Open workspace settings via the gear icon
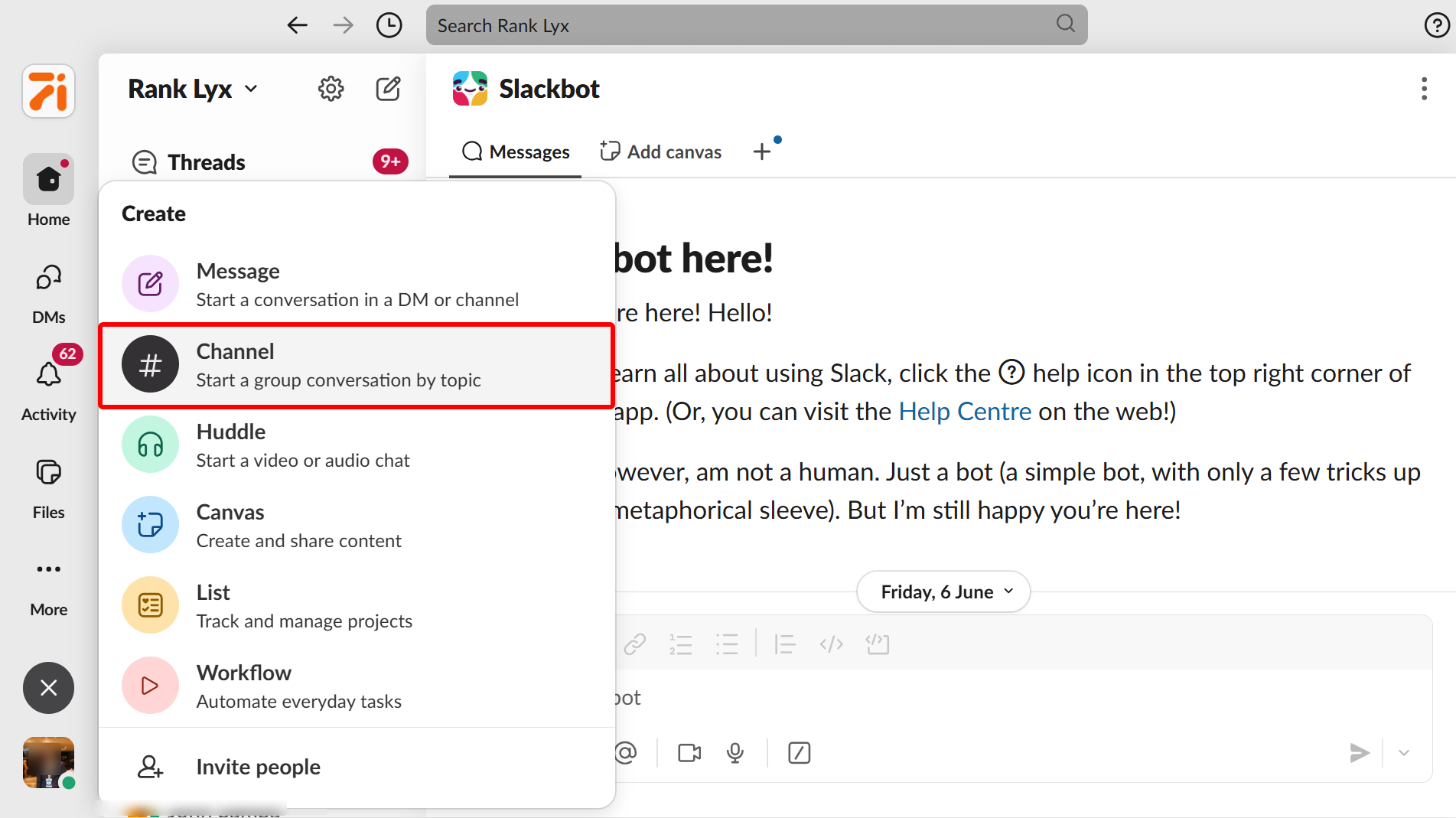The image size is (1456, 818). (331, 89)
